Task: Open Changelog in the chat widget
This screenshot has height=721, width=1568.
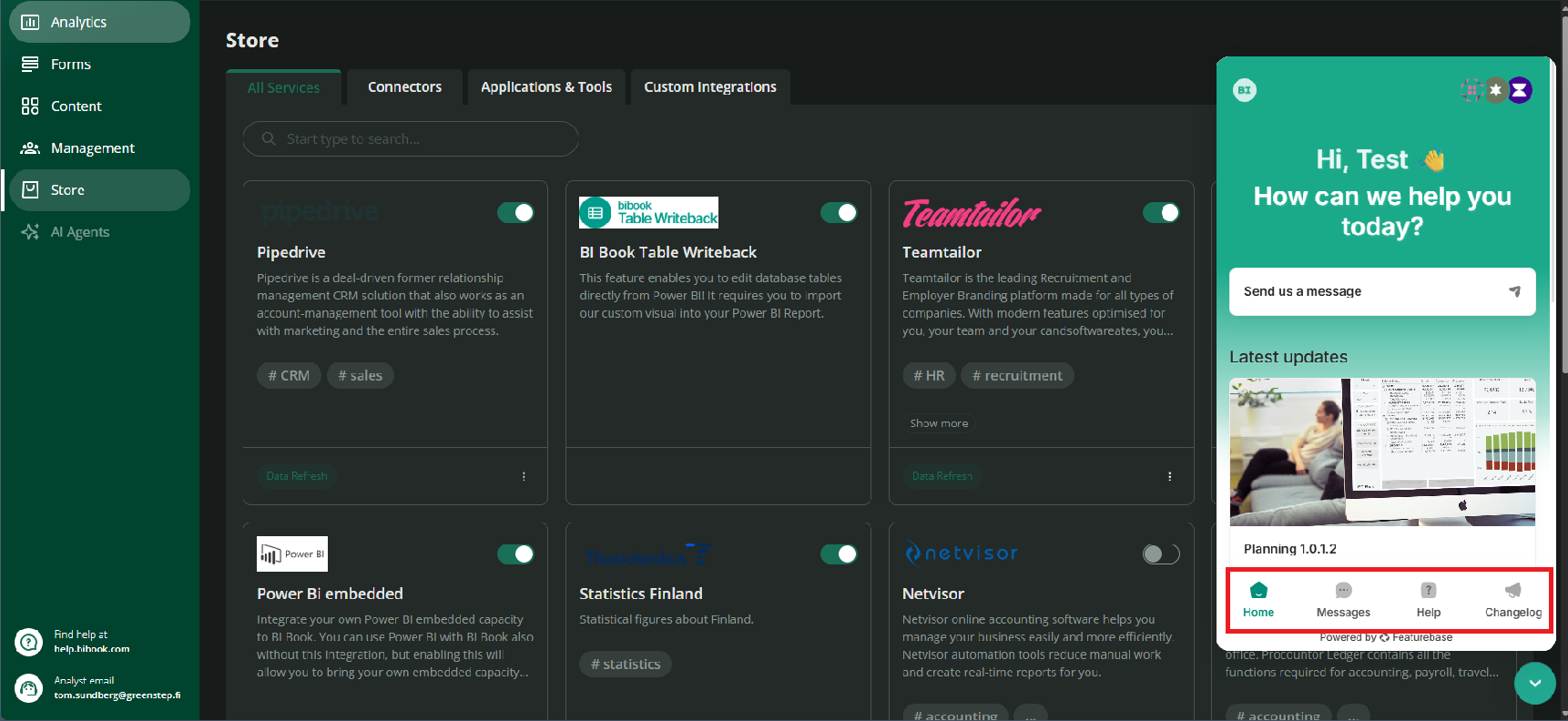Action: click(1513, 600)
